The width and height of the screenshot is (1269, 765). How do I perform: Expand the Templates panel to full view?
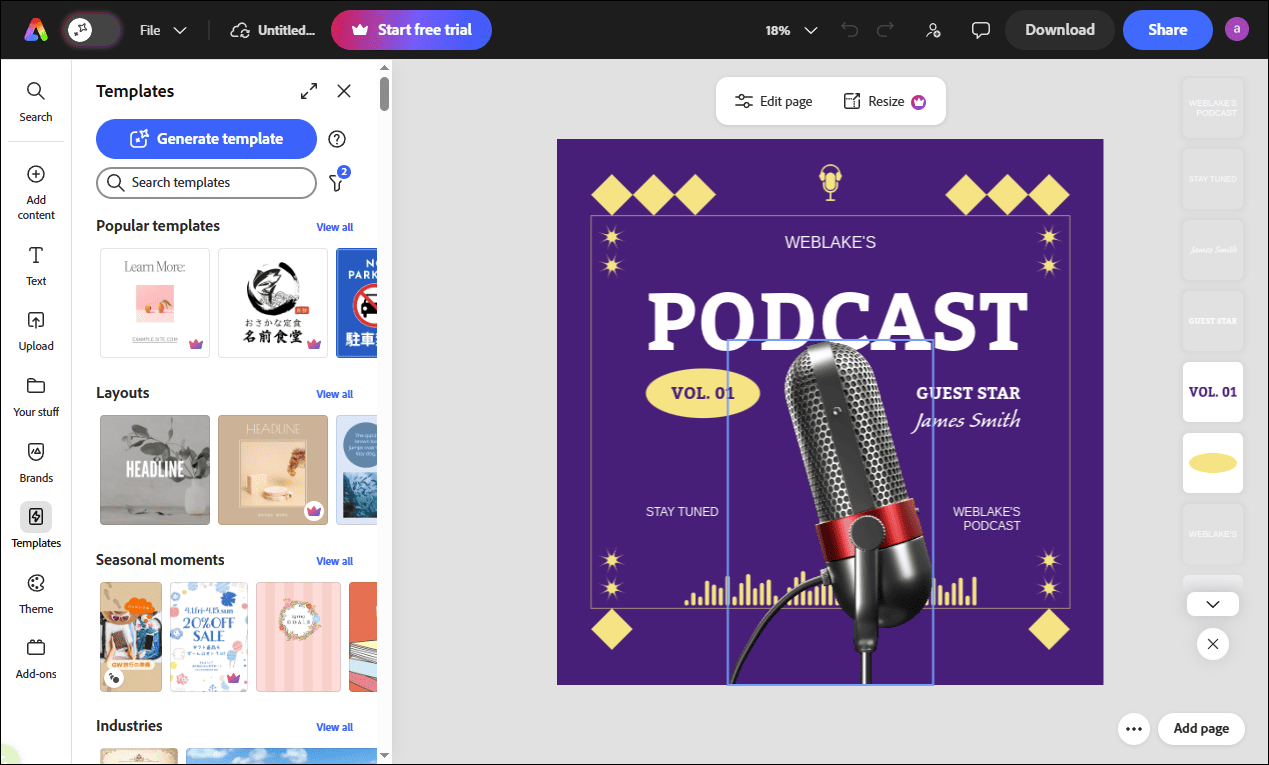[x=309, y=91]
